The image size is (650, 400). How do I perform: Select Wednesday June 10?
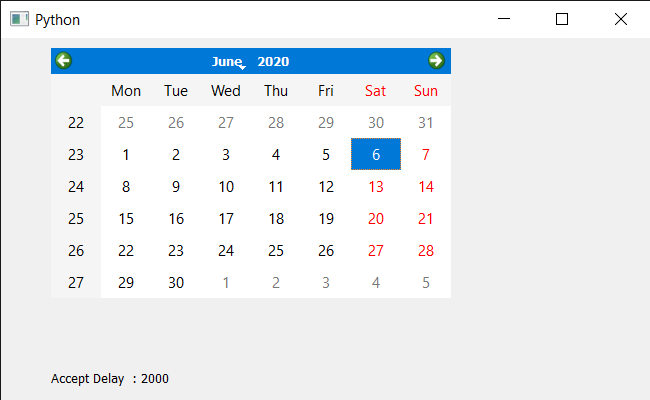tap(226, 187)
